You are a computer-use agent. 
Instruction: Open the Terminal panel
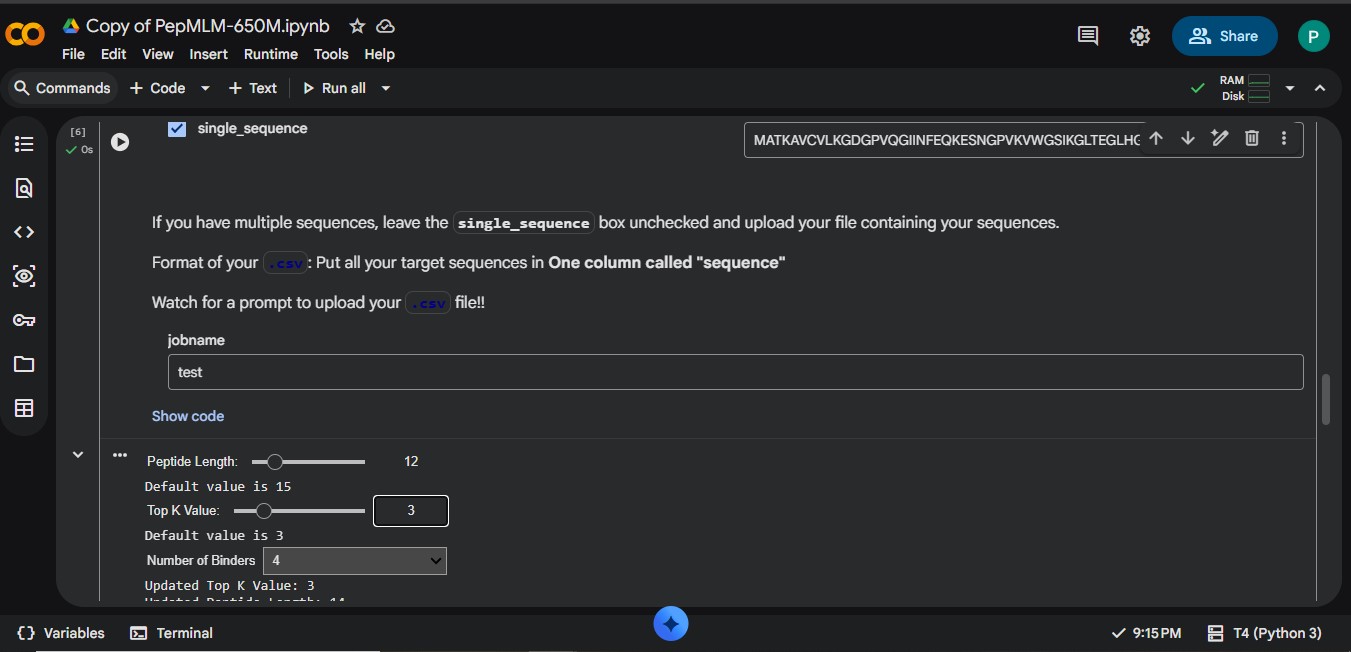[171, 633]
